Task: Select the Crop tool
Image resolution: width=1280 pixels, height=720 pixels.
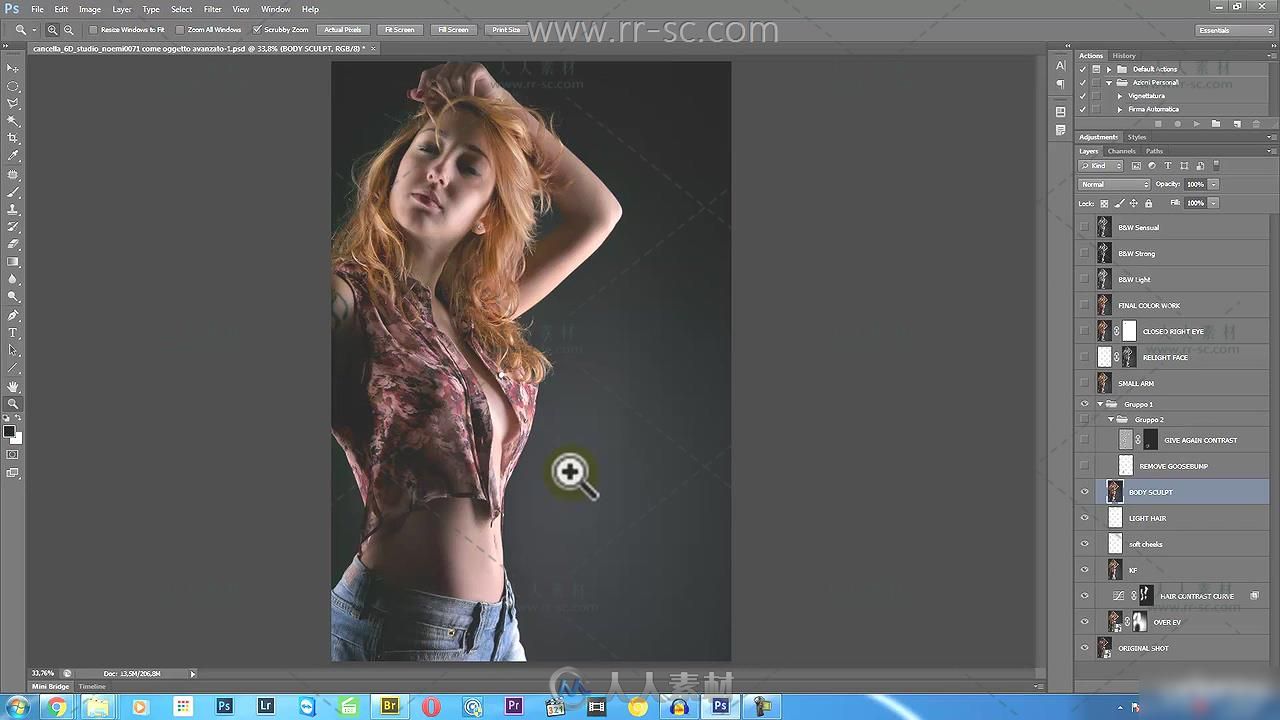Action: pos(13,138)
